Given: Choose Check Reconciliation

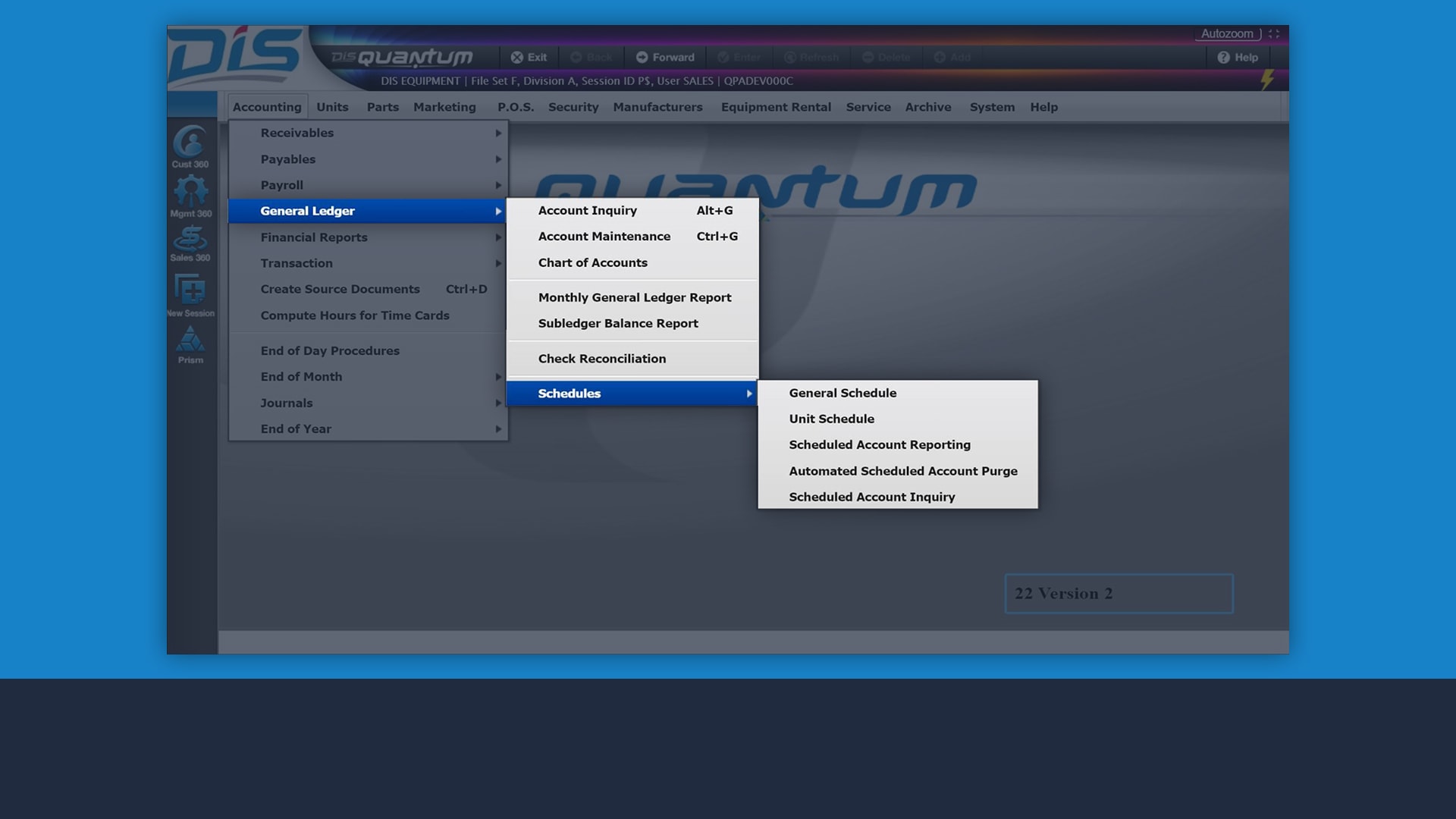Looking at the screenshot, I should (x=632, y=359).
